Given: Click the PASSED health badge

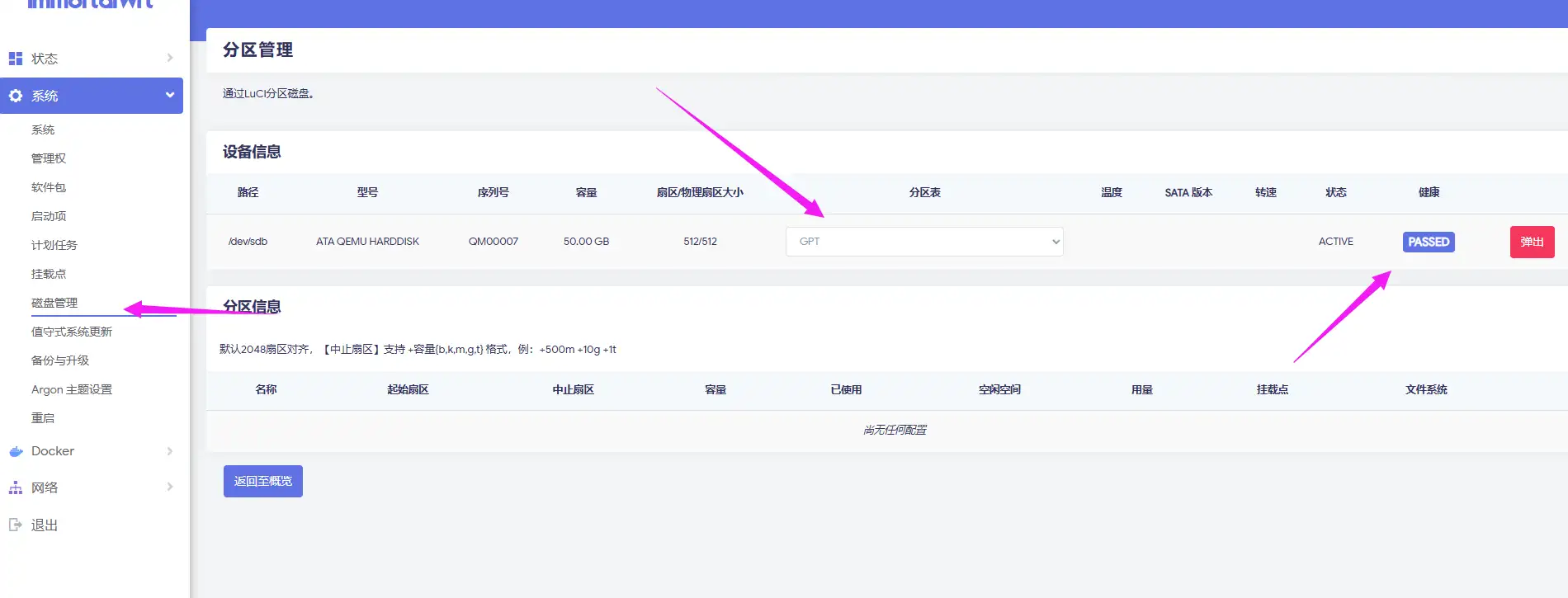Looking at the screenshot, I should pos(1429,242).
